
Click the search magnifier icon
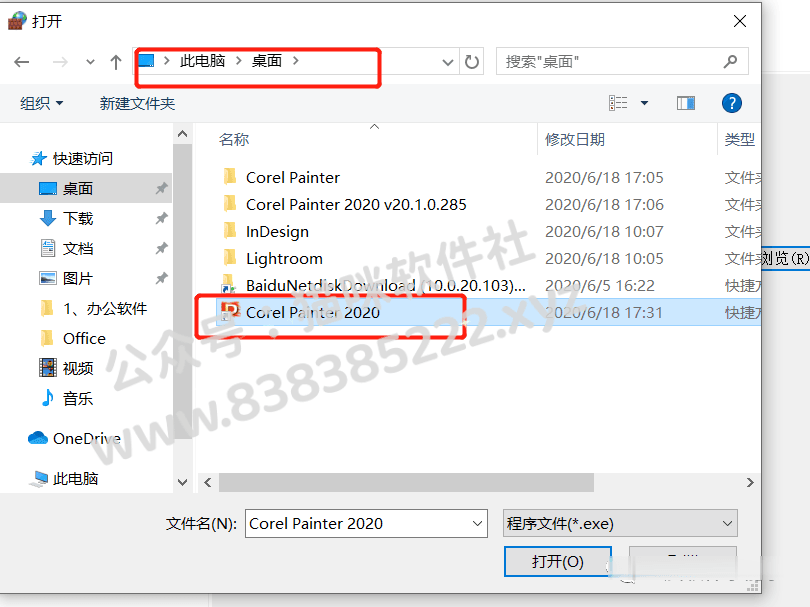(730, 62)
